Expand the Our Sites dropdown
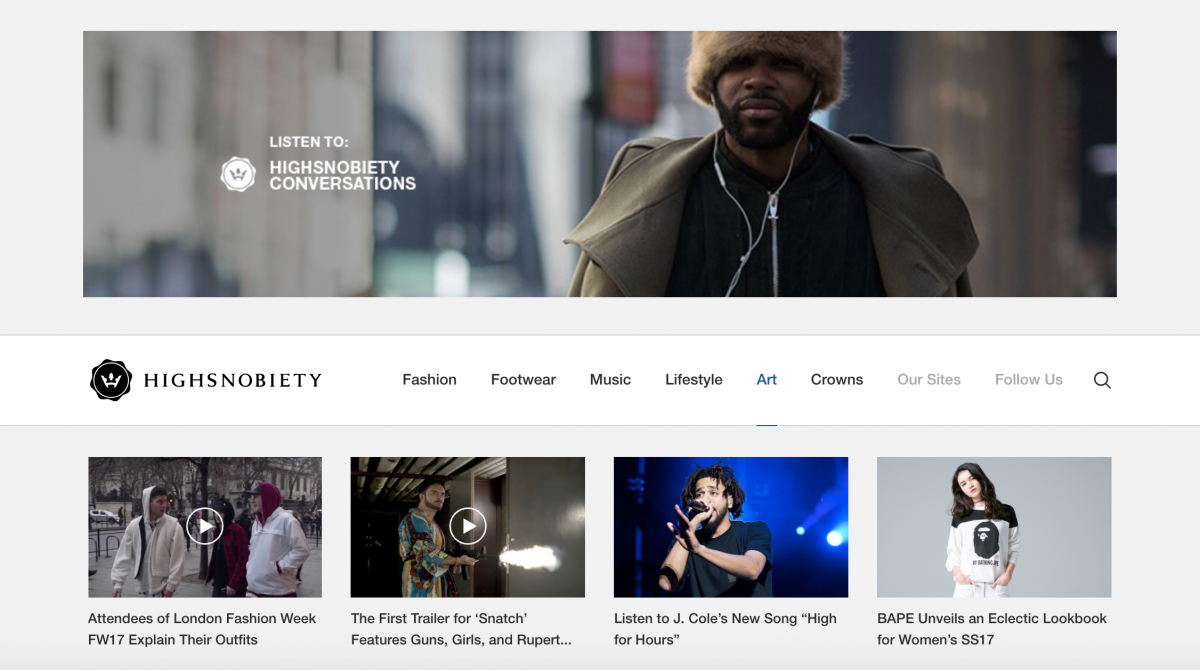1200x670 pixels. pos(929,380)
